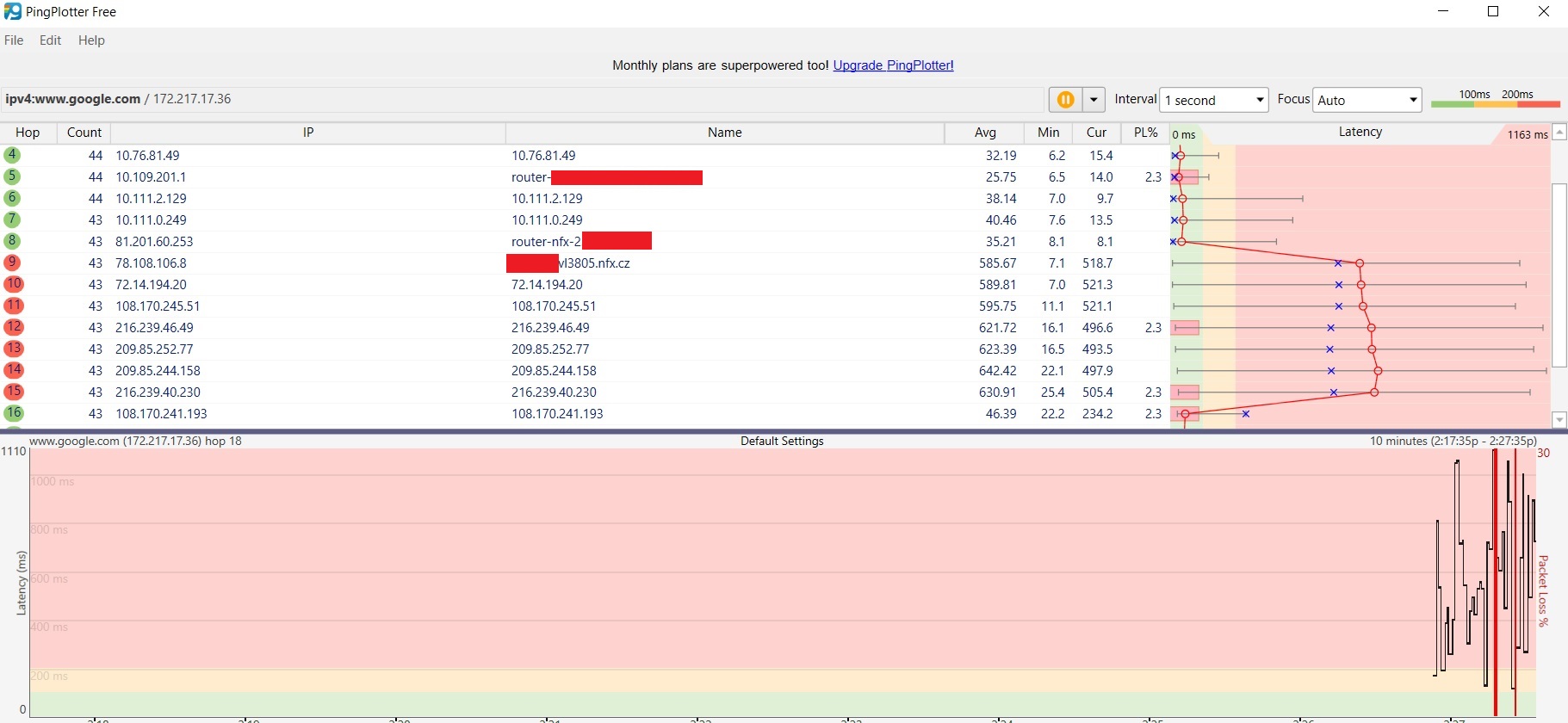This screenshot has height=723, width=1568.
Task: Click the hop 14 red circle icon
Action: [x=13, y=370]
